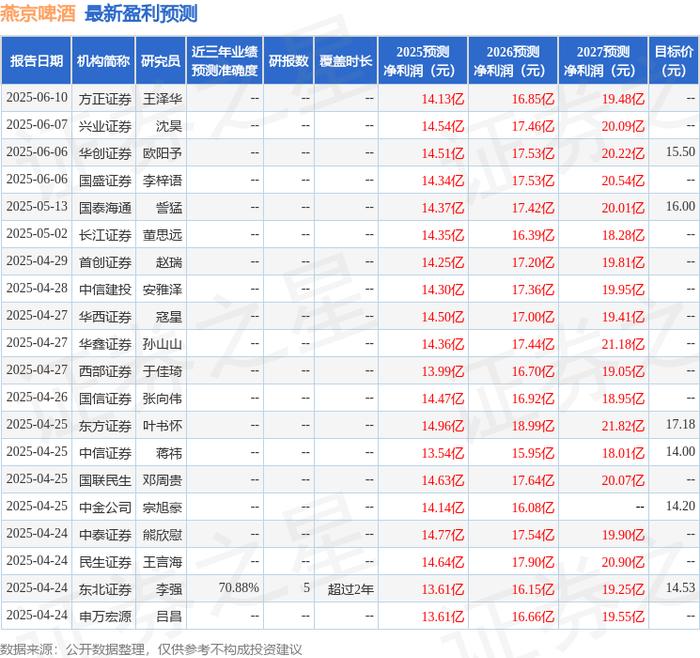The height and width of the screenshot is (658, 700).
Task: Click target price 14.20
Action: pyautogui.click(x=680, y=506)
